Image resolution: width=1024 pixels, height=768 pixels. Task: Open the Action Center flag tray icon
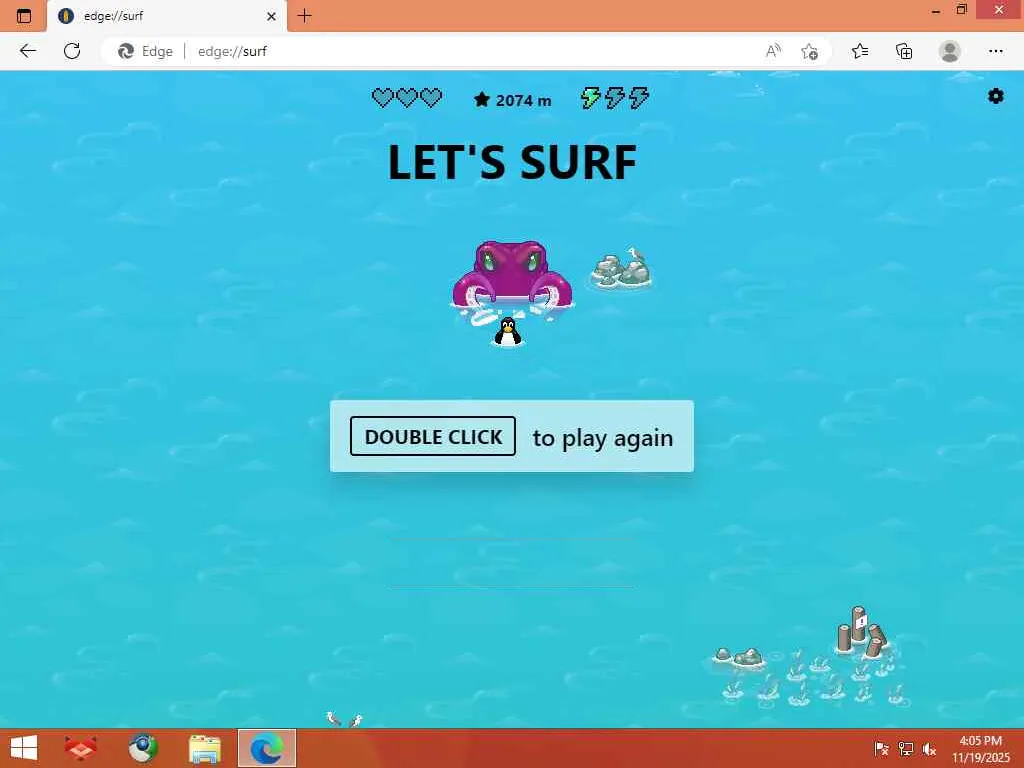[882, 748]
